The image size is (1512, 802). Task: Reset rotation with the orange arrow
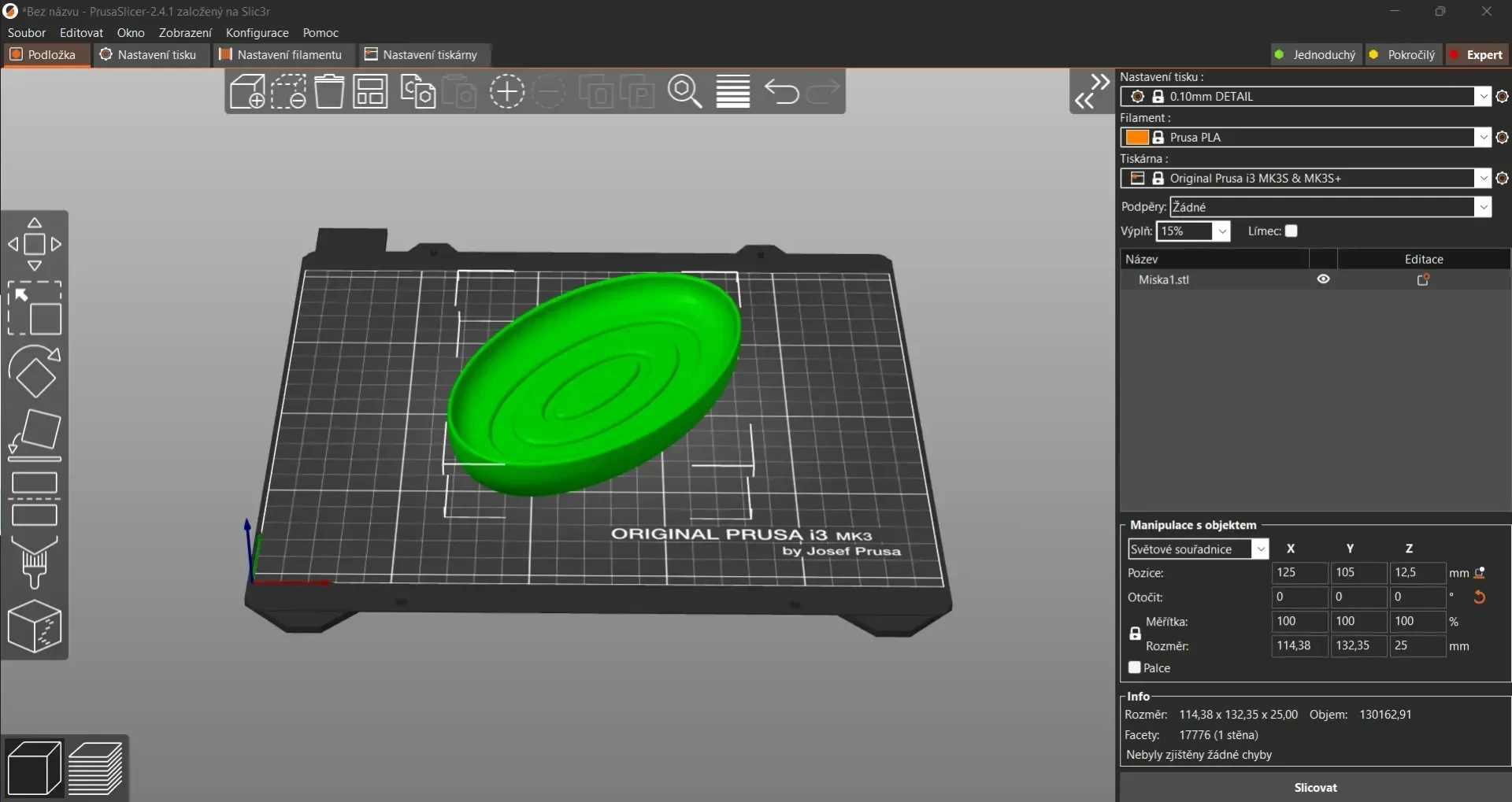point(1480,597)
